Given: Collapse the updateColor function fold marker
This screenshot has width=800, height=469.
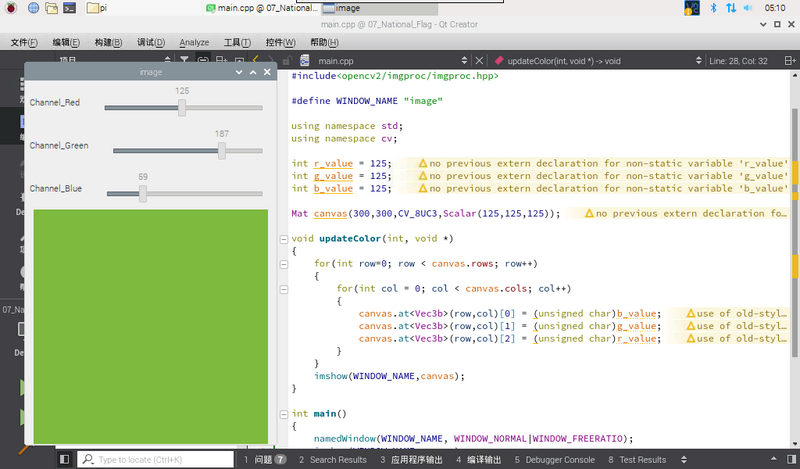Looking at the screenshot, I should pyautogui.click(x=284, y=239).
